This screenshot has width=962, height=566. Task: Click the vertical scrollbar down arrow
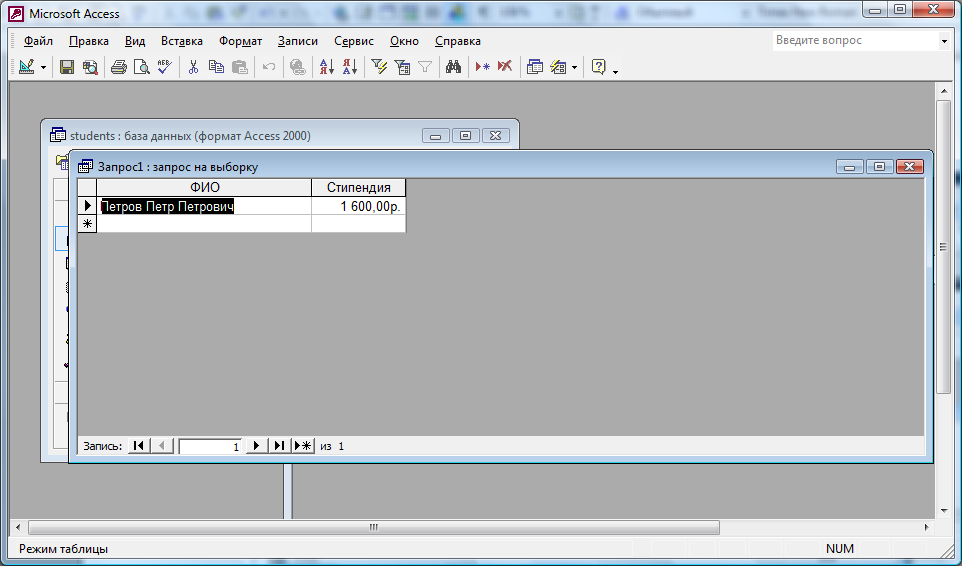[944, 511]
